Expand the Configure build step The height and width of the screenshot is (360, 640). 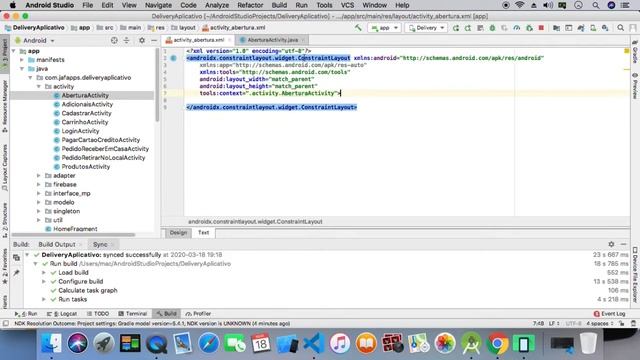click(x=44, y=282)
